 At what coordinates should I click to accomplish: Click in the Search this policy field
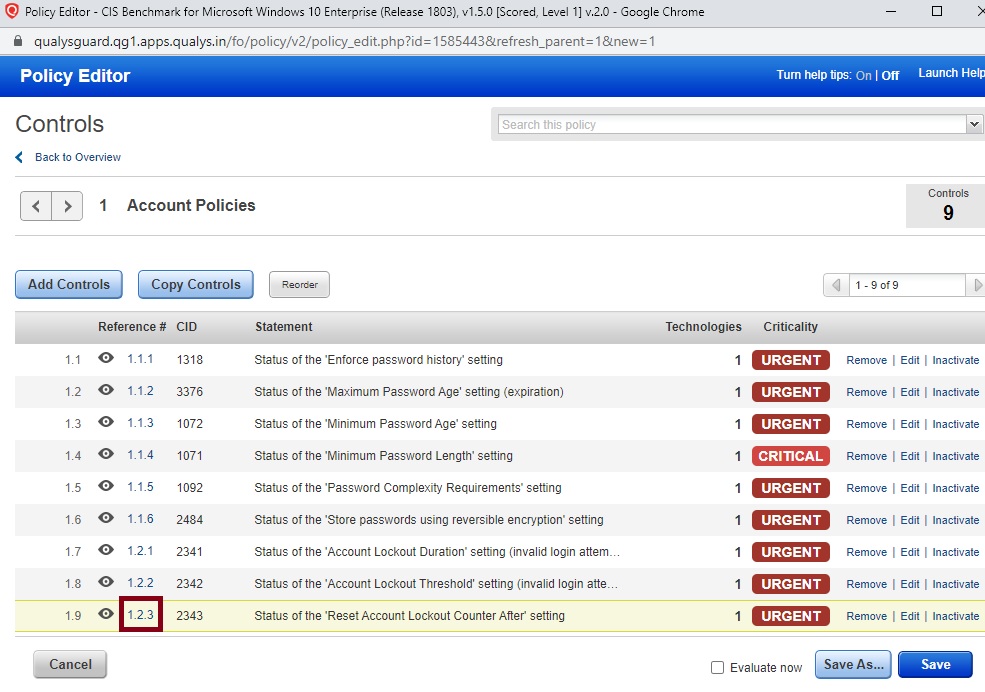pos(732,124)
